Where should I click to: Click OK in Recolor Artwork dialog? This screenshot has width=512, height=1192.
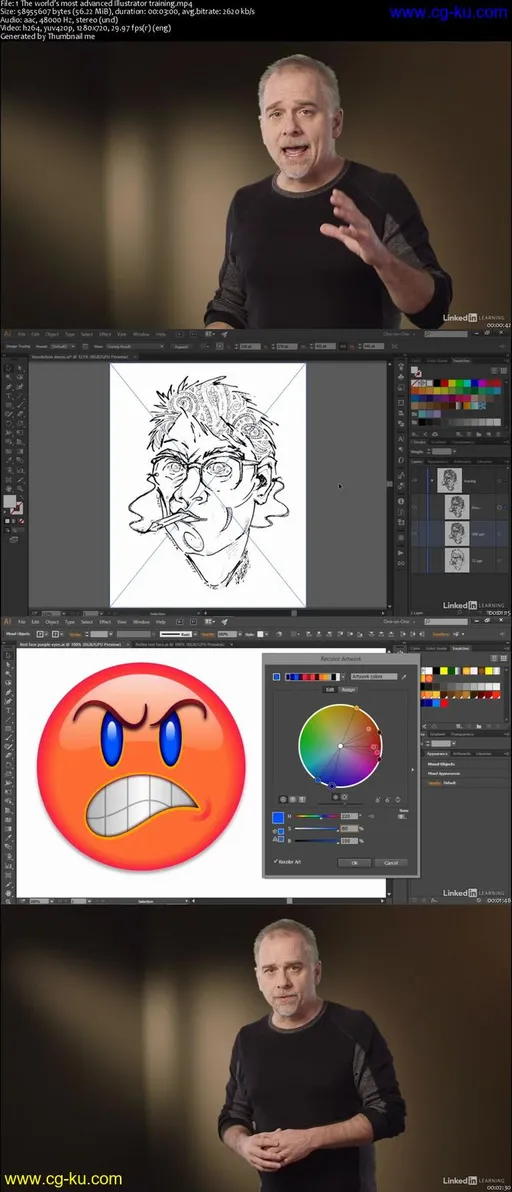(355, 863)
